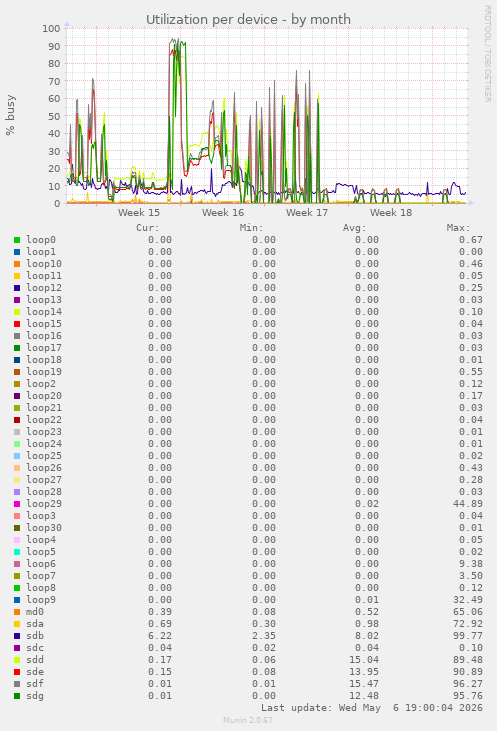Viewport: 497px width, 731px height.
Task: Click the 'sde' legend label
Action: tap(35, 672)
